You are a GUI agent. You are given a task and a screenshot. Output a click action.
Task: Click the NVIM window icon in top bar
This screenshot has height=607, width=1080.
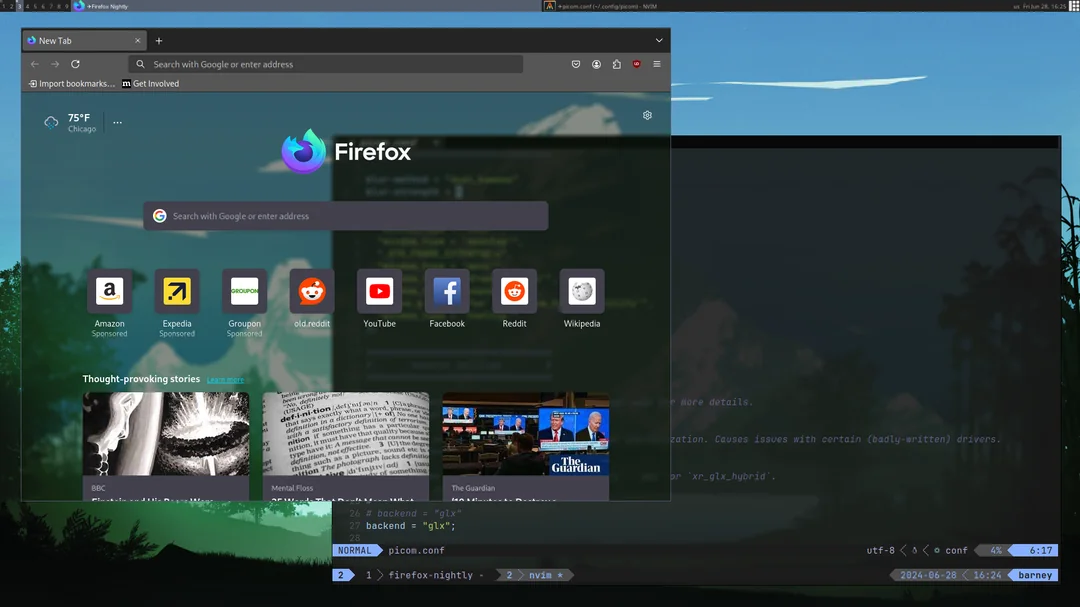[550, 6]
